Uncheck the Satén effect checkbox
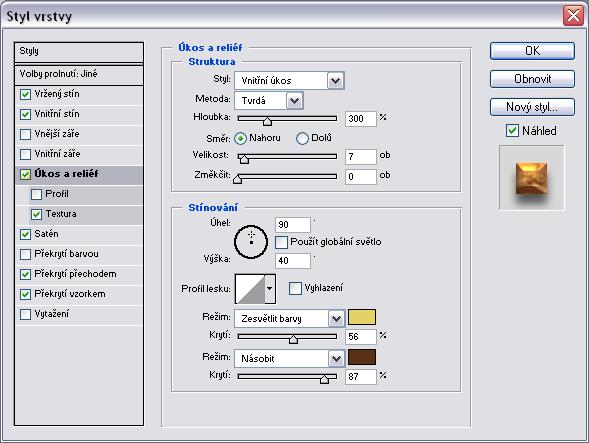The height and width of the screenshot is (443, 589). tap(25, 234)
